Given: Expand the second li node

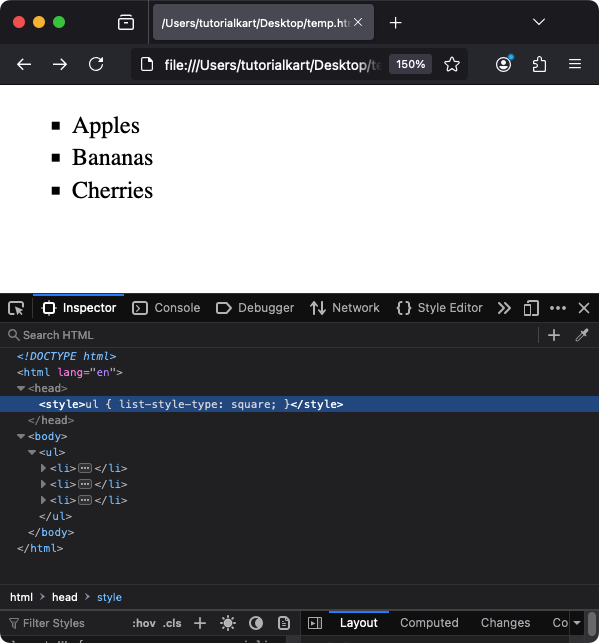Looking at the screenshot, I should (43, 484).
